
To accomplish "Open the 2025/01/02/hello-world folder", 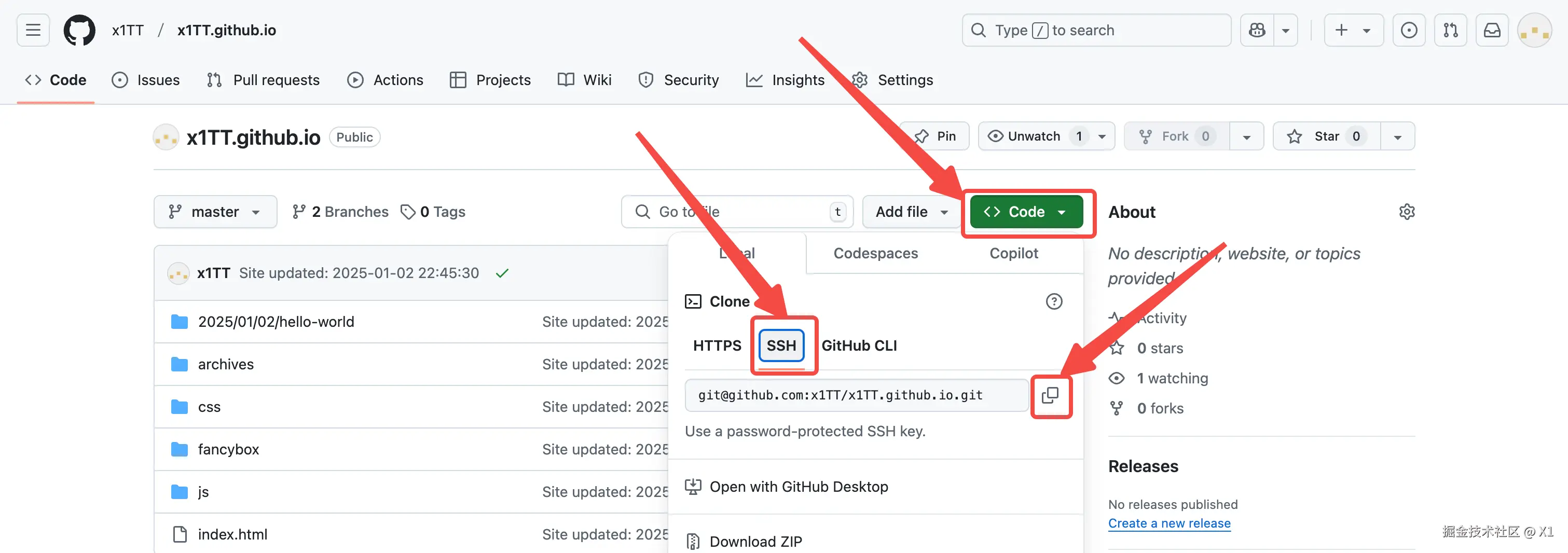I will point(276,322).
